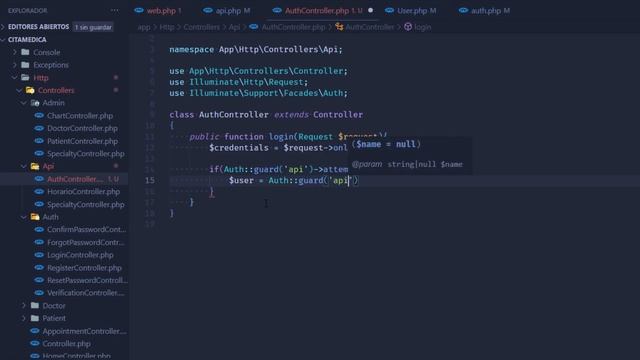Select the AuthController.php tab
Screen dimensions: 640x360
click(x=322, y=11)
